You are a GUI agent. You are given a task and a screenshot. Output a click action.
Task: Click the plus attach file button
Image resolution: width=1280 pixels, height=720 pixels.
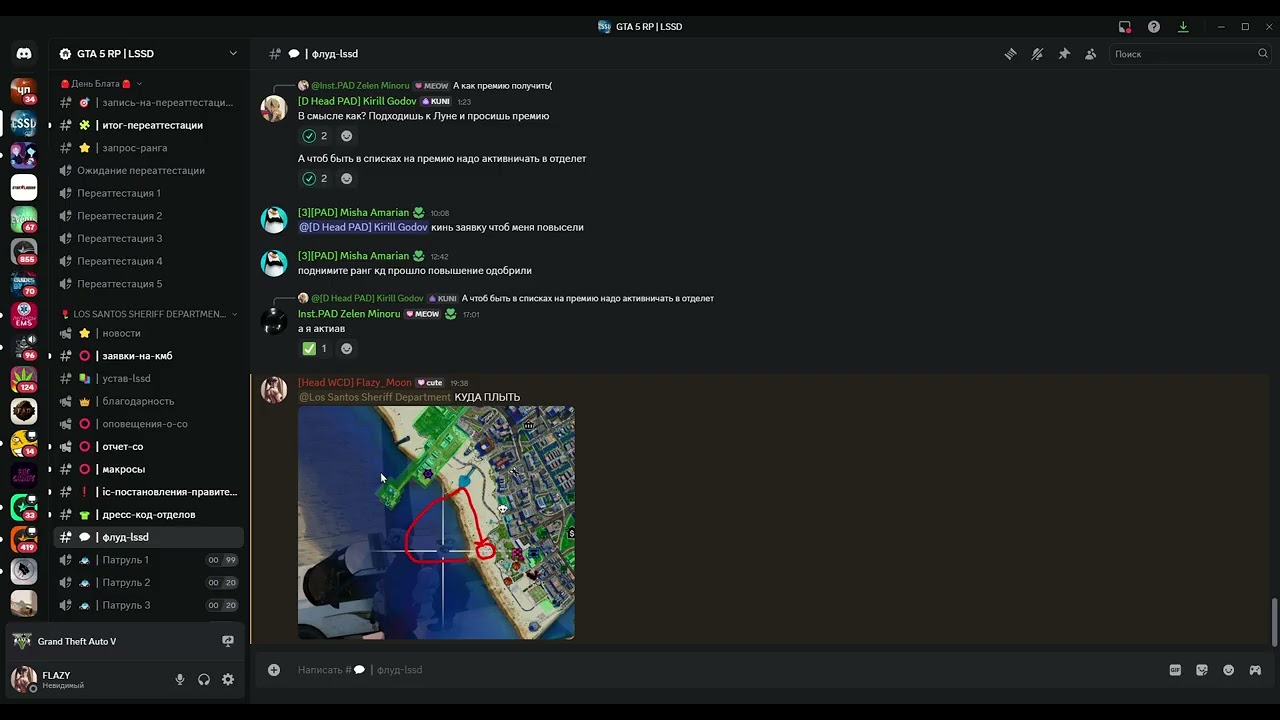tap(274, 670)
